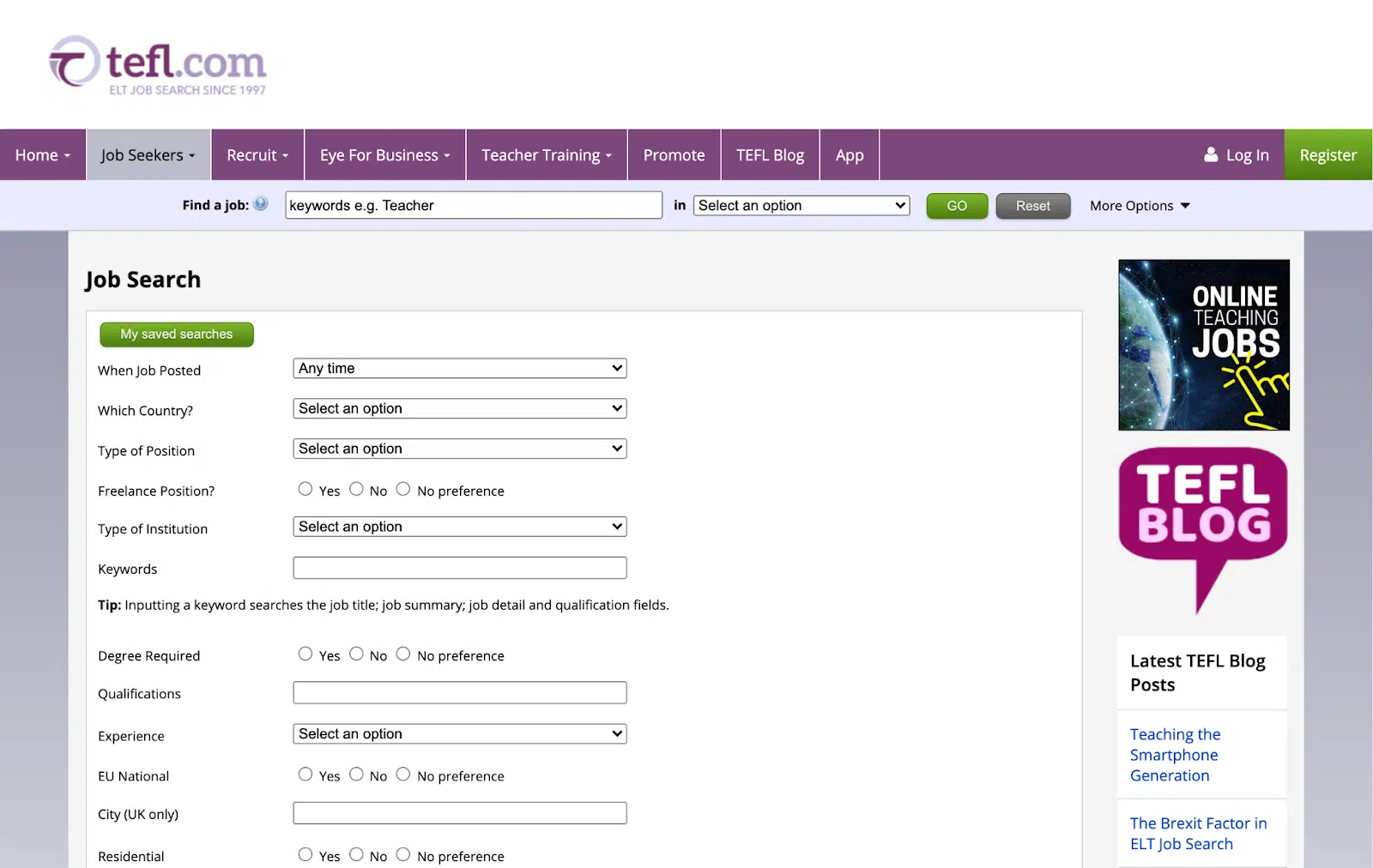Screen dimensions: 1373x868
Task: Select No preference for EU National
Action: pyautogui.click(x=403, y=775)
